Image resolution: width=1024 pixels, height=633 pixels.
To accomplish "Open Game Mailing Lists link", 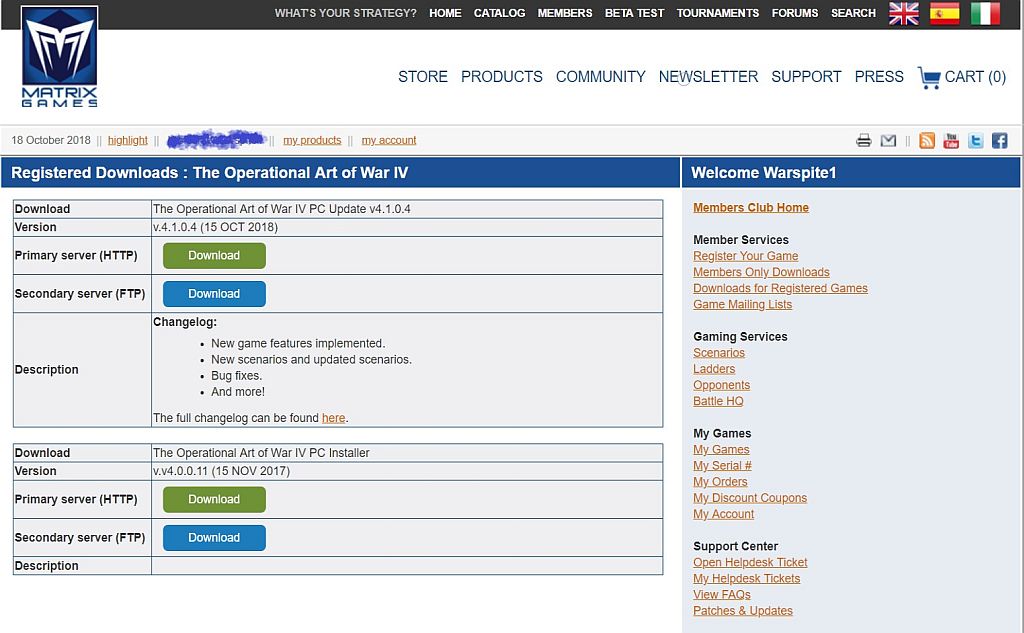I will (x=743, y=304).
